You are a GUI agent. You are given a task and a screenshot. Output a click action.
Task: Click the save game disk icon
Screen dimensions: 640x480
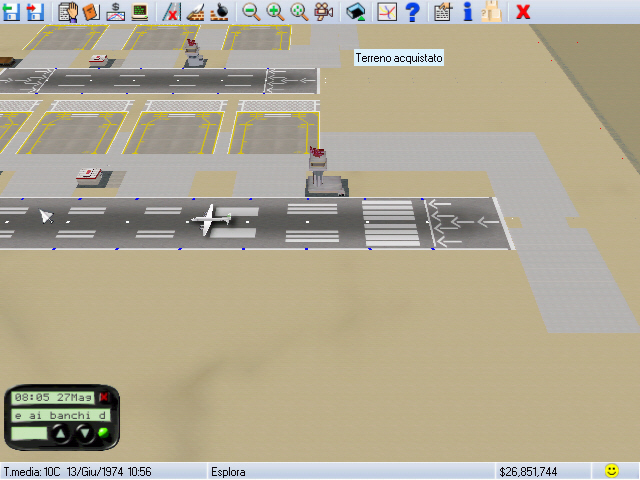click(35, 11)
